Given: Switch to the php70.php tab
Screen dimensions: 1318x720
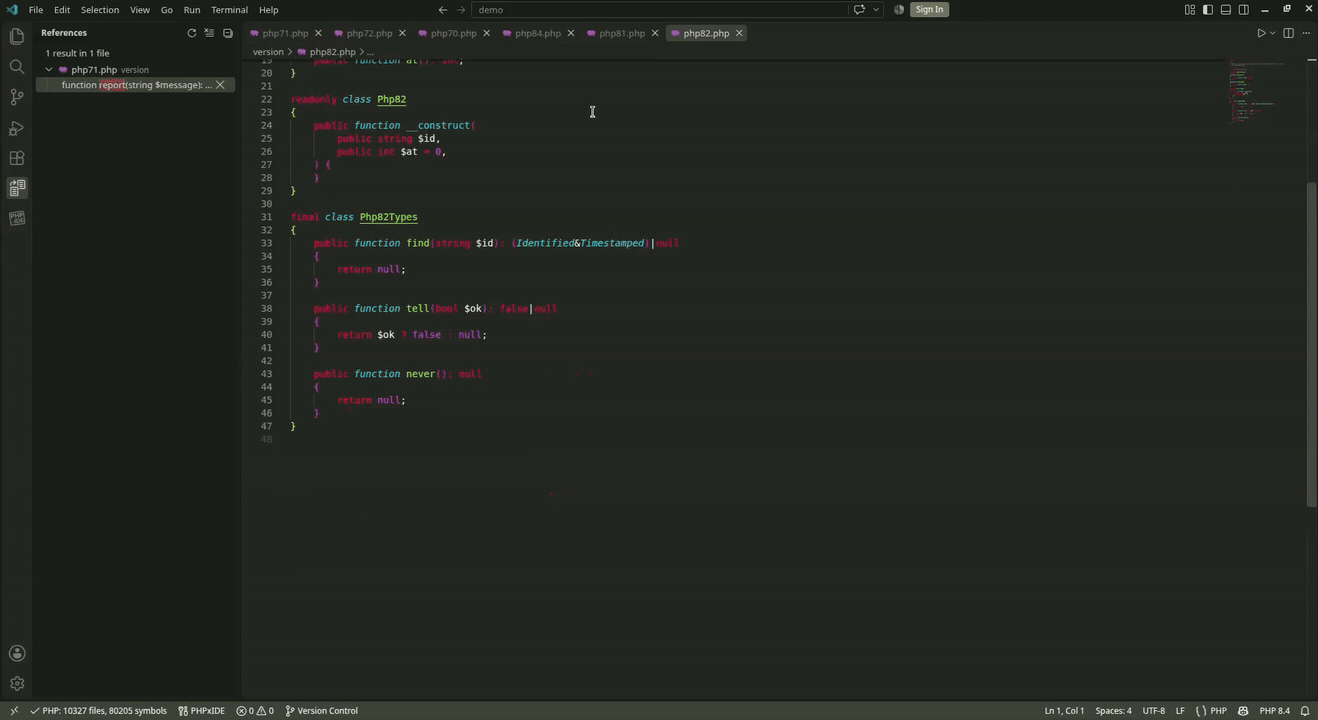Looking at the screenshot, I should [453, 33].
